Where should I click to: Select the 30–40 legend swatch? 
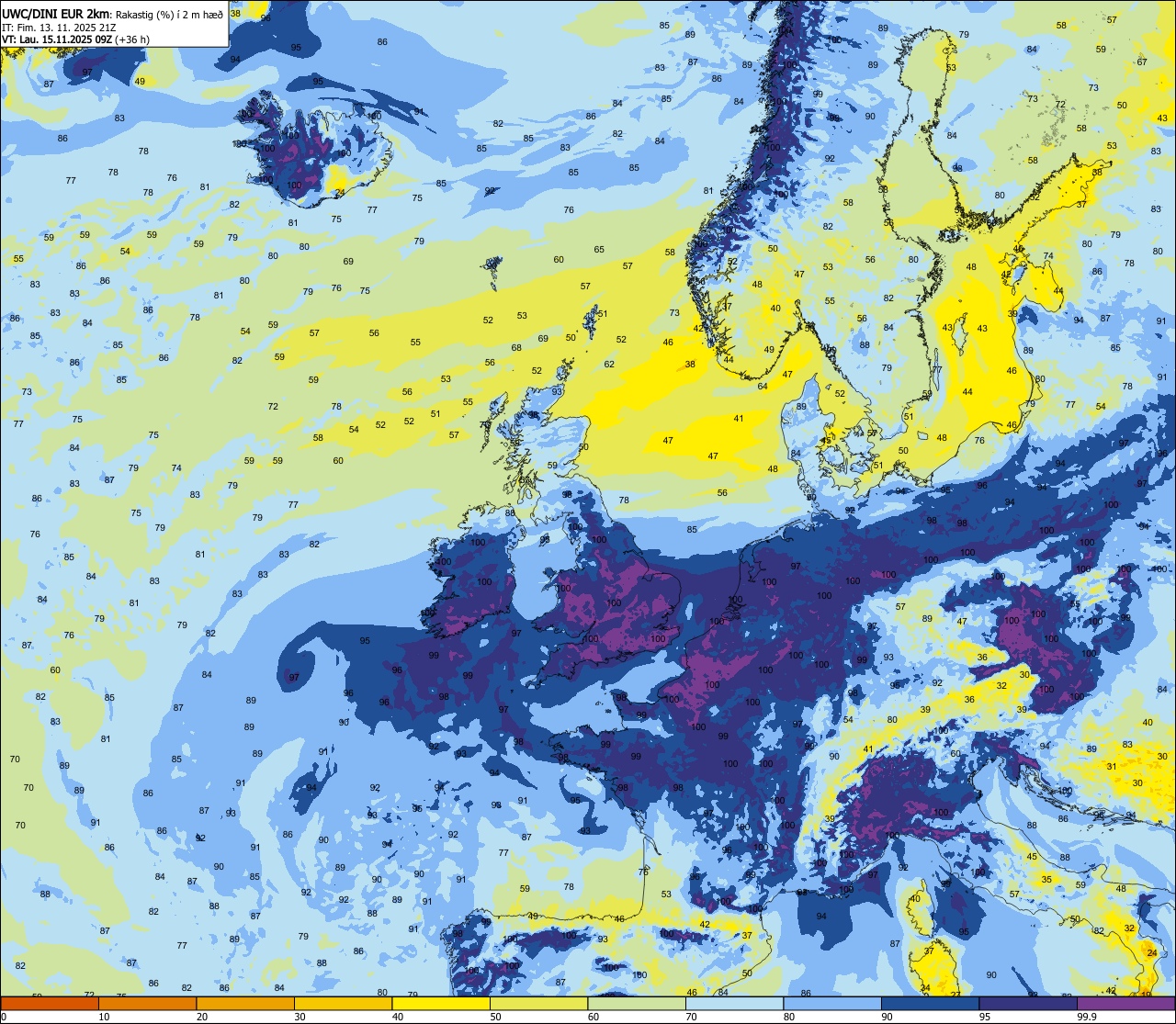click(x=343, y=1003)
